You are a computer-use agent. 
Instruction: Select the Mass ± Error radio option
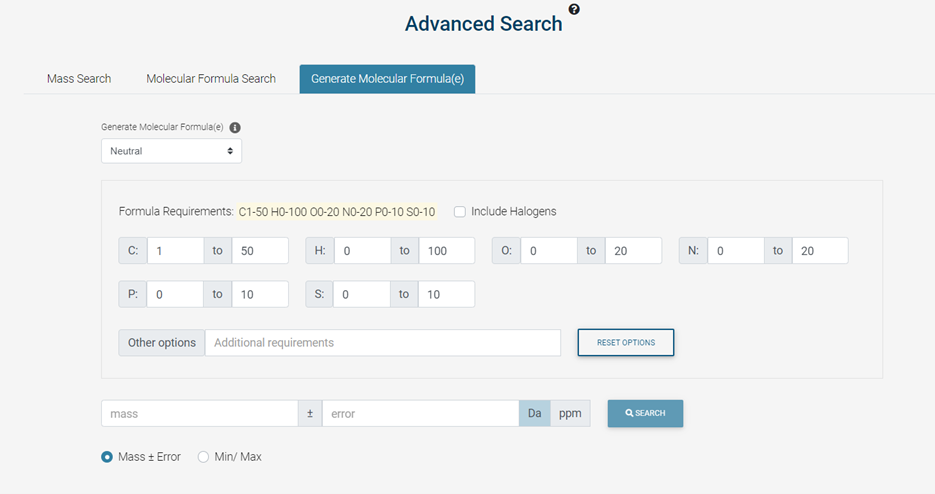click(x=107, y=457)
